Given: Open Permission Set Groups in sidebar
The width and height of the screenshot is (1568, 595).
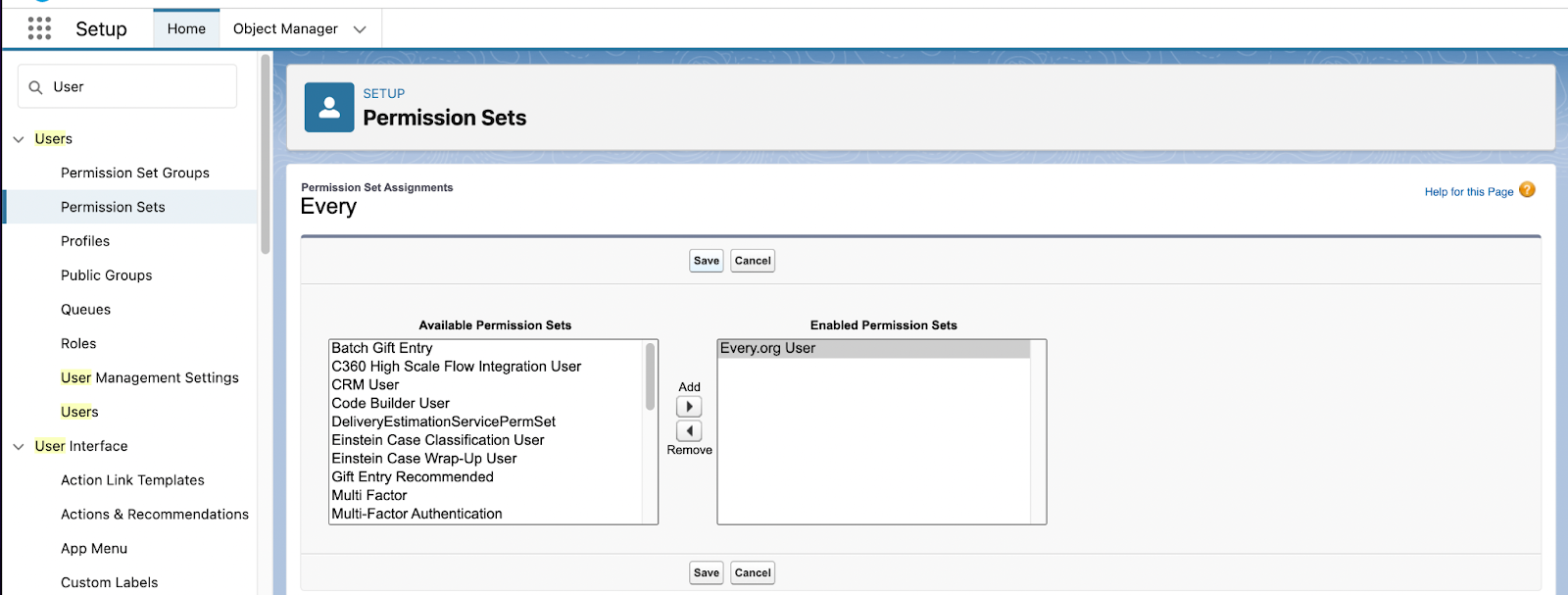Looking at the screenshot, I should pyautogui.click(x=135, y=173).
